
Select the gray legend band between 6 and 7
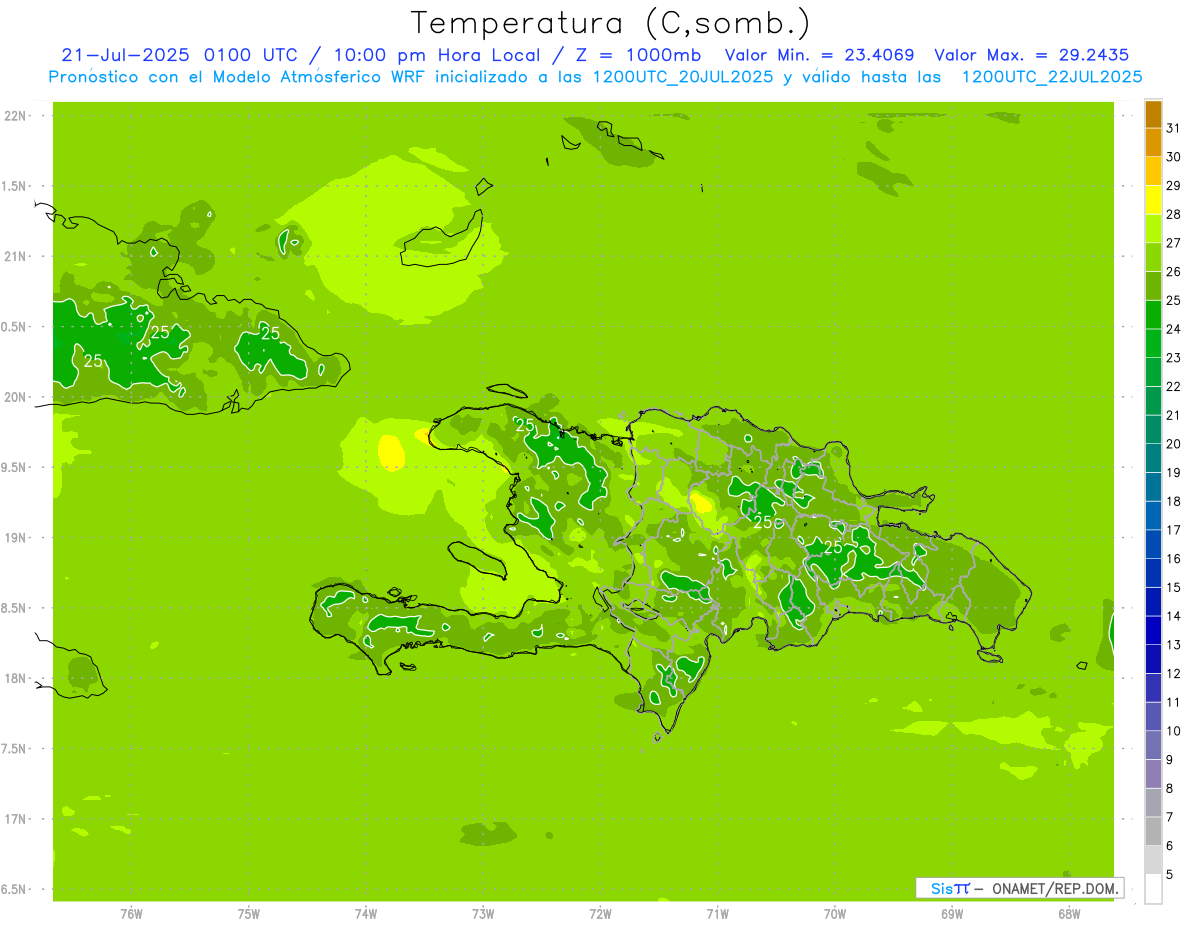coord(1153,831)
